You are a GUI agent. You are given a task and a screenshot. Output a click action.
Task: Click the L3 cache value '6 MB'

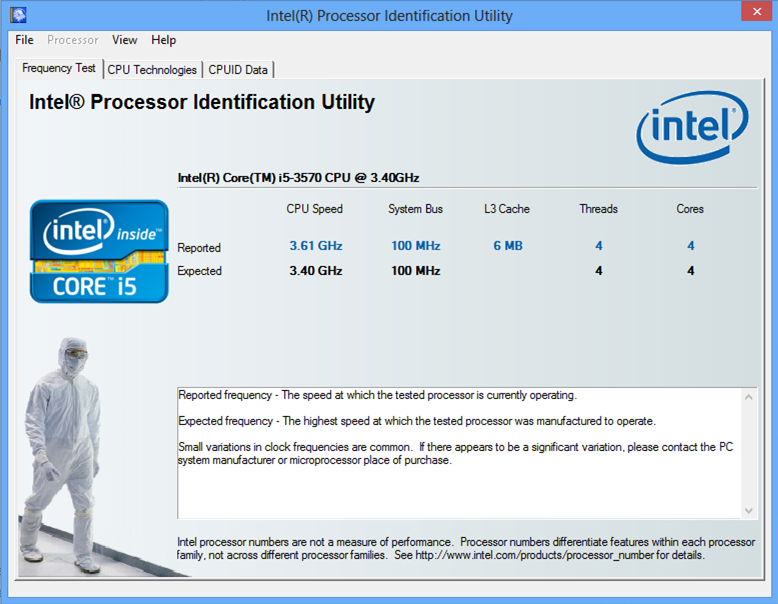508,246
